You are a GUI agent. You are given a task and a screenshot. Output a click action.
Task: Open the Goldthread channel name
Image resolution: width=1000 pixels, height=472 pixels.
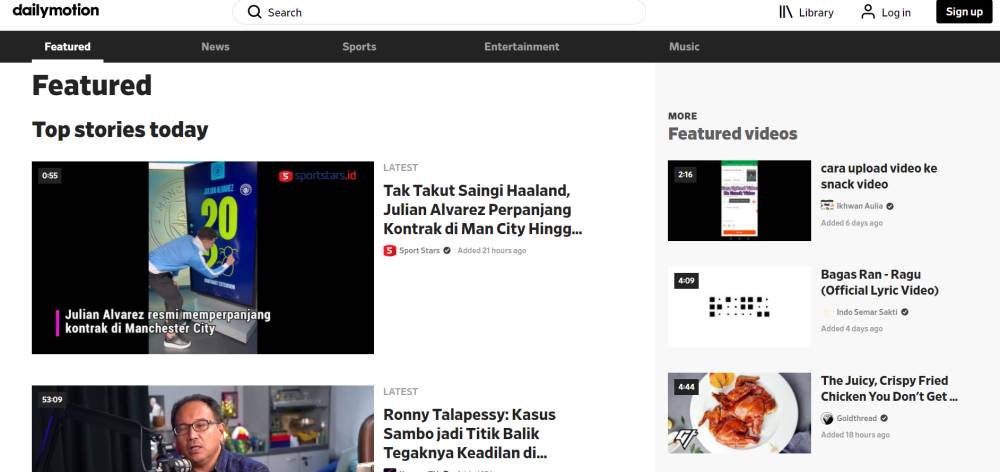click(x=857, y=418)
